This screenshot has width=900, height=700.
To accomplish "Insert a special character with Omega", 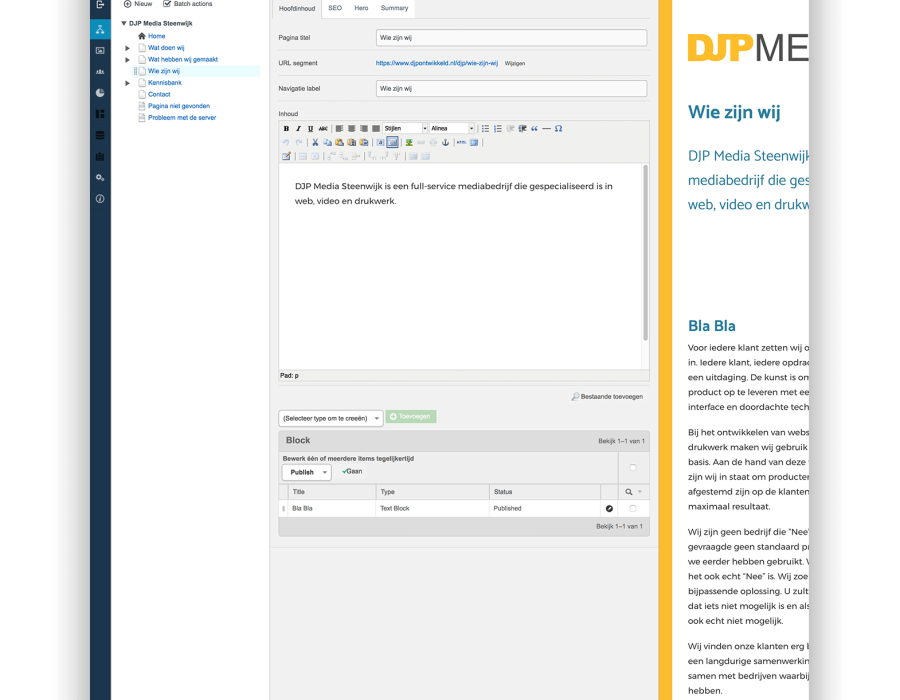I will 558,129.
